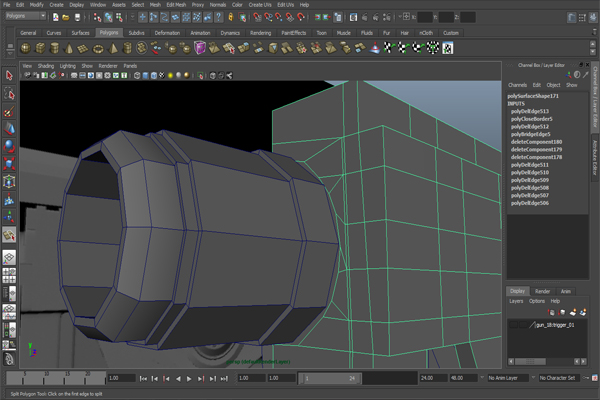Click the time slider ruler

point(55,378)
